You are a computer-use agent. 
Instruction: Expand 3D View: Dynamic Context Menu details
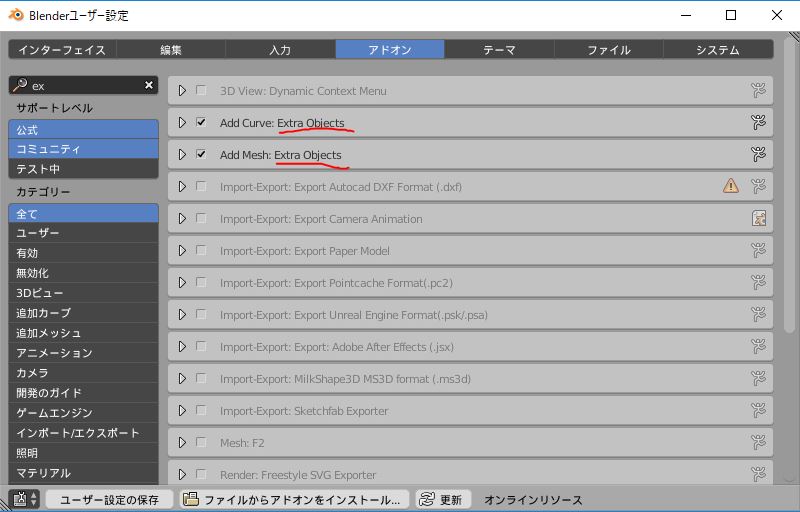(182, 91)
